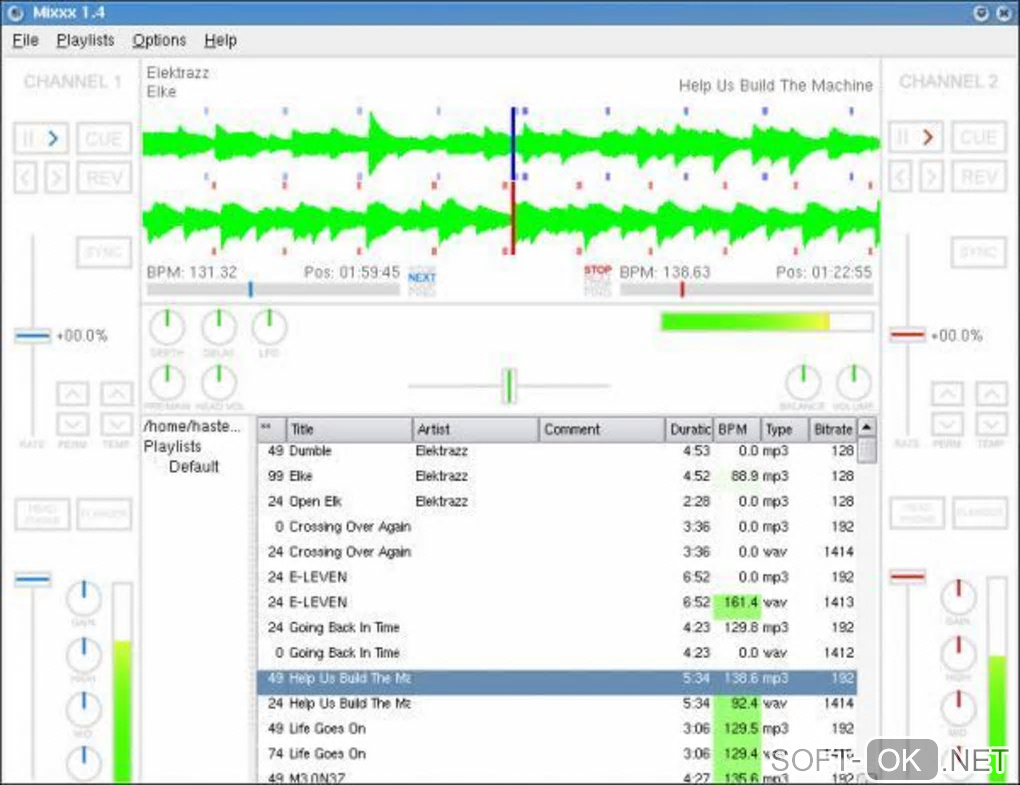Toggle REV reverse playback on Channel 2
This screenshot has width=1020, height=785.
[x=979, y=178]
